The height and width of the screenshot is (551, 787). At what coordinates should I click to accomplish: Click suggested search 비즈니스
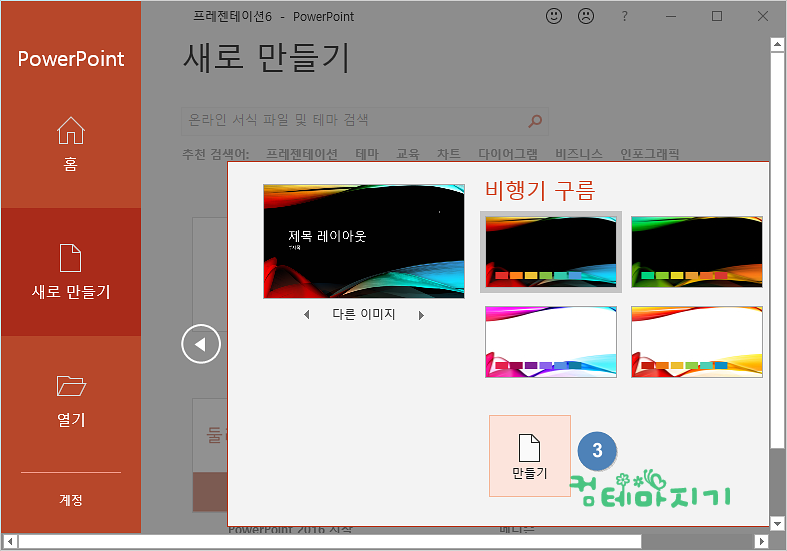579,154
